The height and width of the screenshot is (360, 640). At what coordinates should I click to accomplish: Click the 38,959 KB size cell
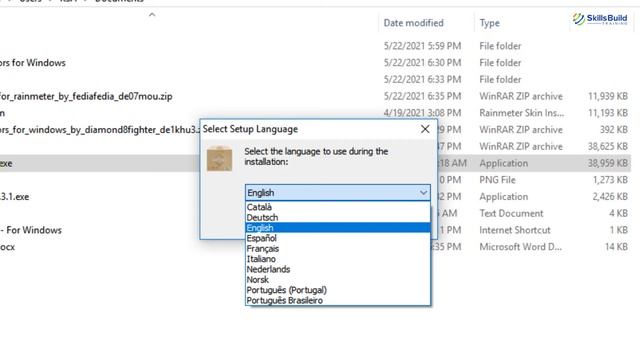[608, 163]
